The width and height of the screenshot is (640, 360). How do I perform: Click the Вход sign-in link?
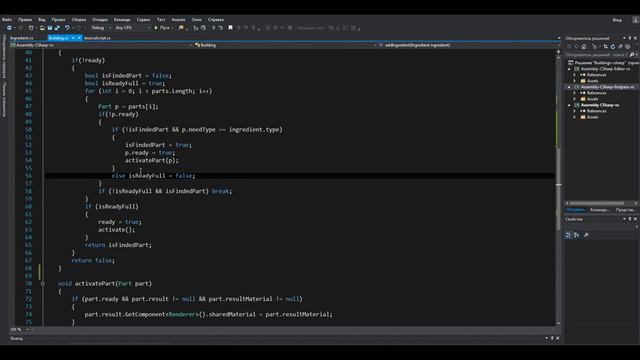[617, 20]
